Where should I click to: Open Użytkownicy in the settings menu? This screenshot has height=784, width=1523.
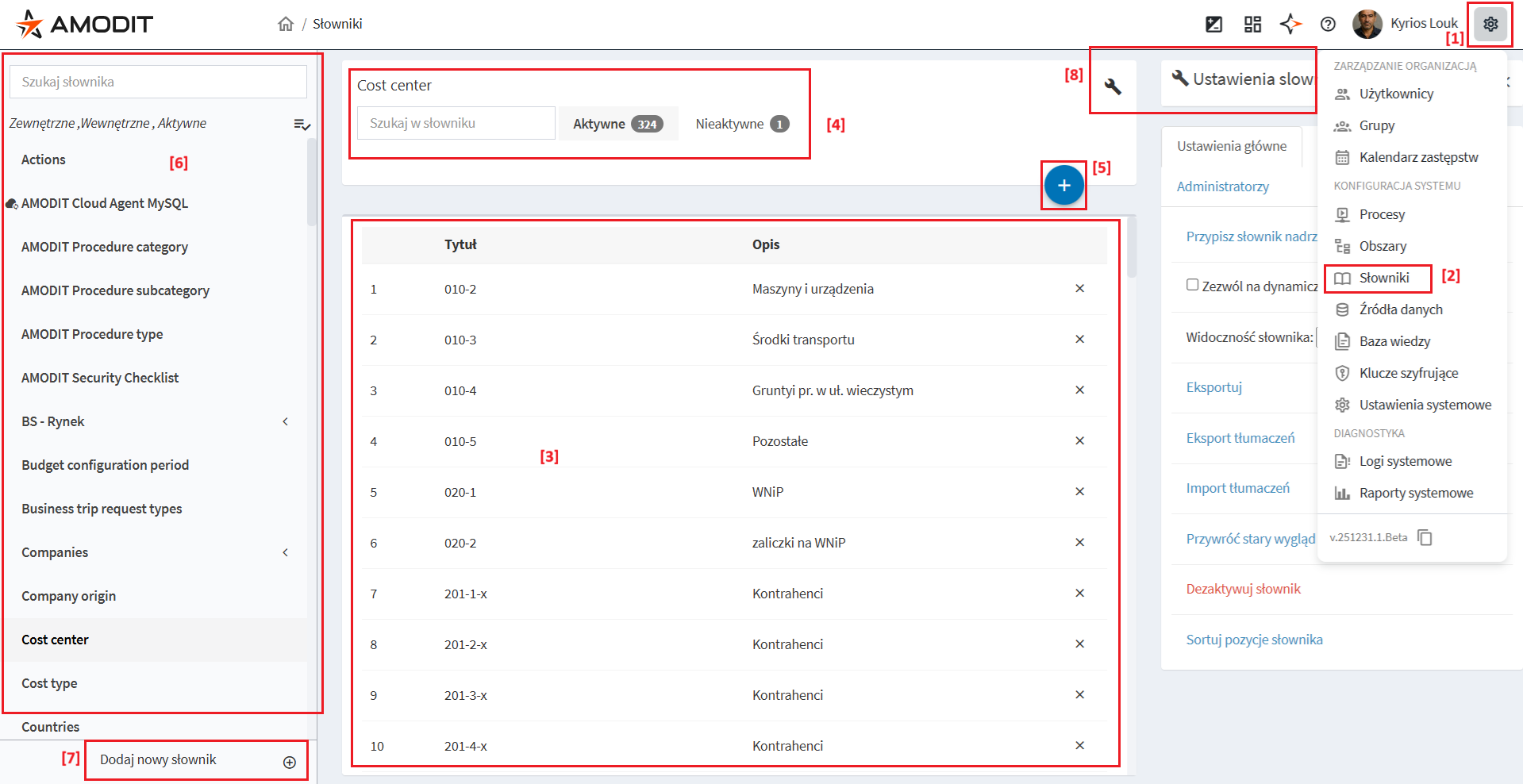(x=1395, y=94)
